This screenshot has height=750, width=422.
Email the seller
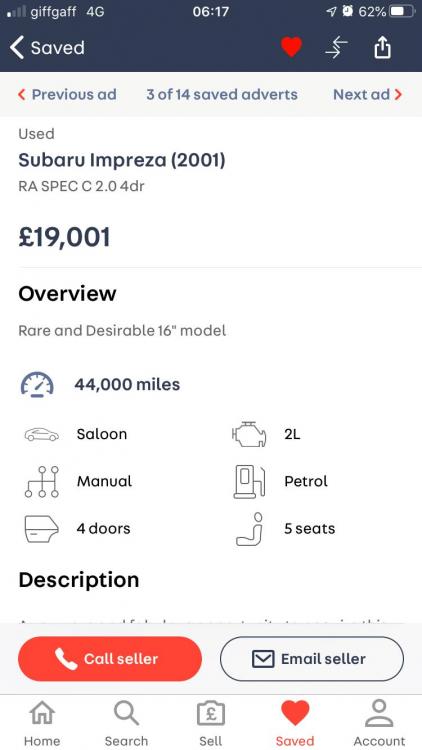point(312,659)
